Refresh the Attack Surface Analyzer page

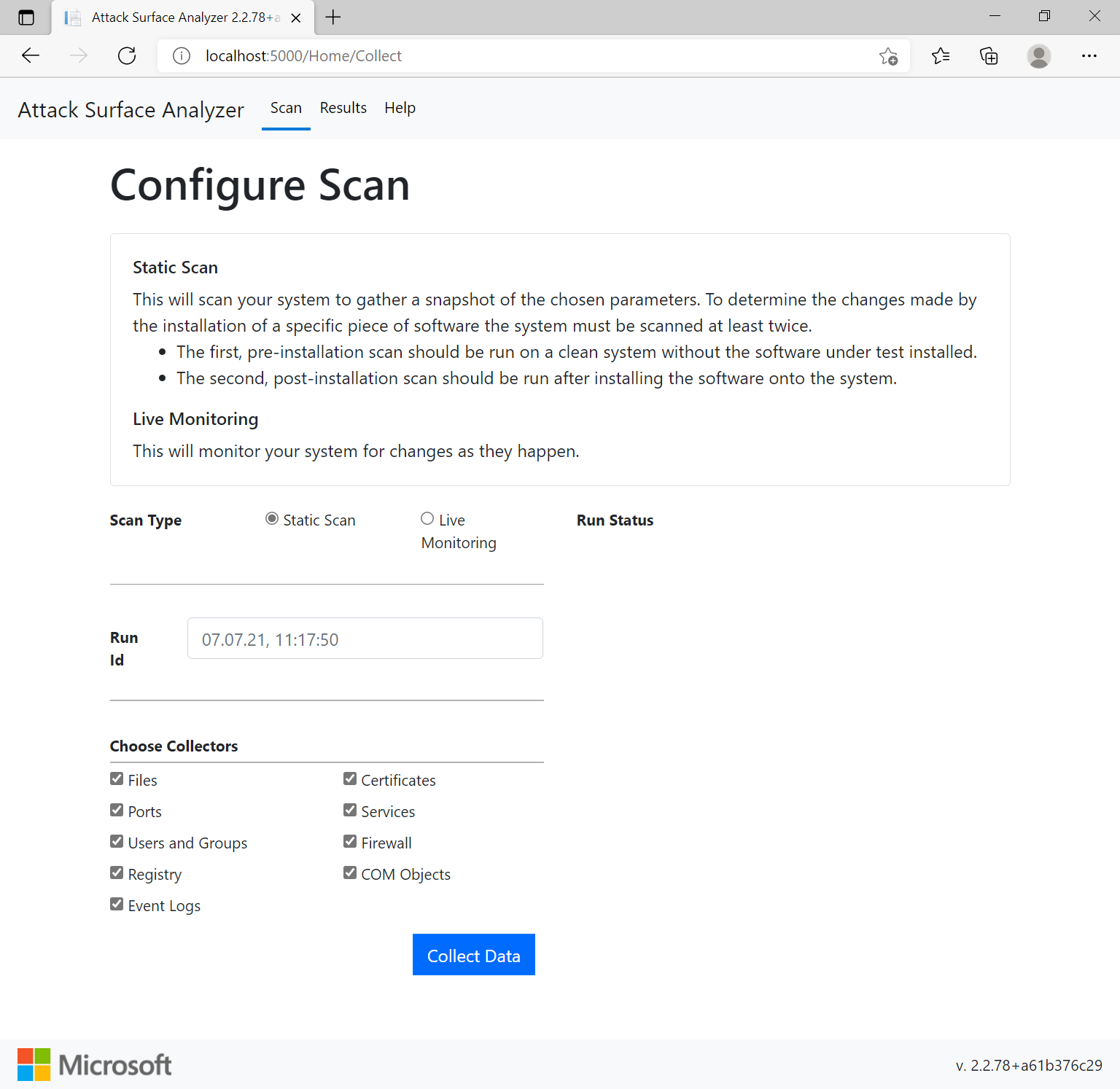pyautogui.click(x=126, y=55)
